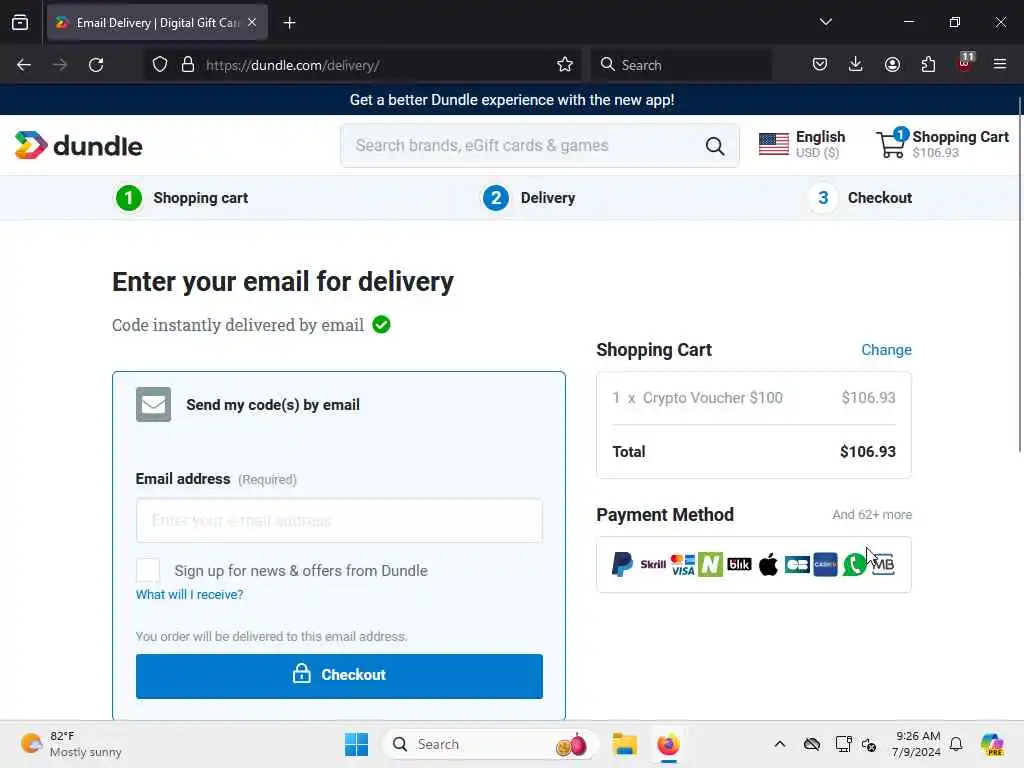Click the tracking protection shield icon
Viewport: 1024px width, 768px height.
[160, 65]
